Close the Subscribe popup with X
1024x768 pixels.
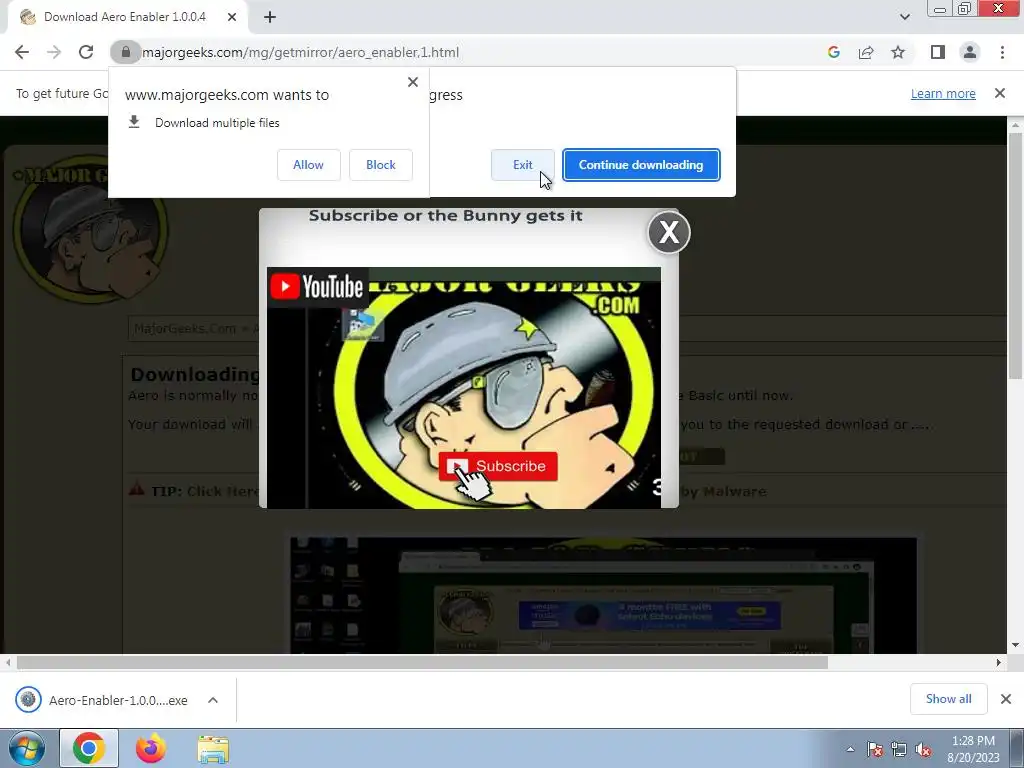coord(669,232)
